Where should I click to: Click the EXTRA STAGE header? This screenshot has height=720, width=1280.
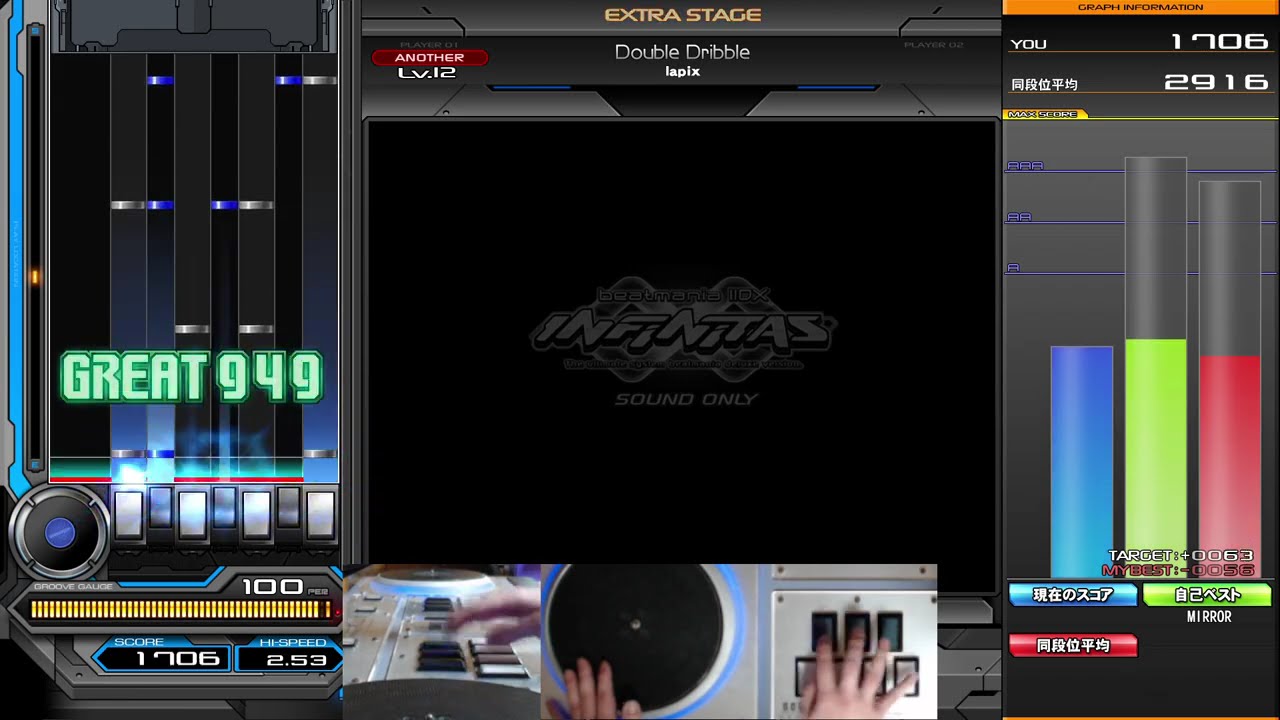pyautogui.click(x=683, y=15)
